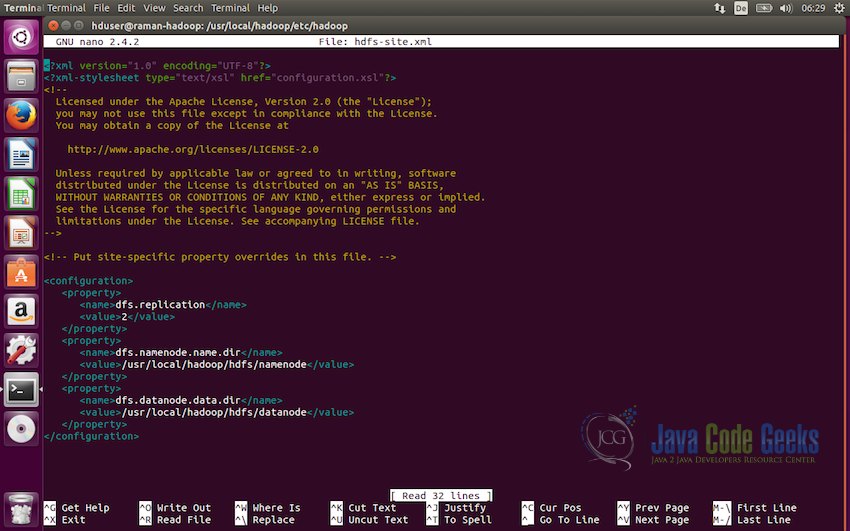Click the battery status indicator

point(764,8)
